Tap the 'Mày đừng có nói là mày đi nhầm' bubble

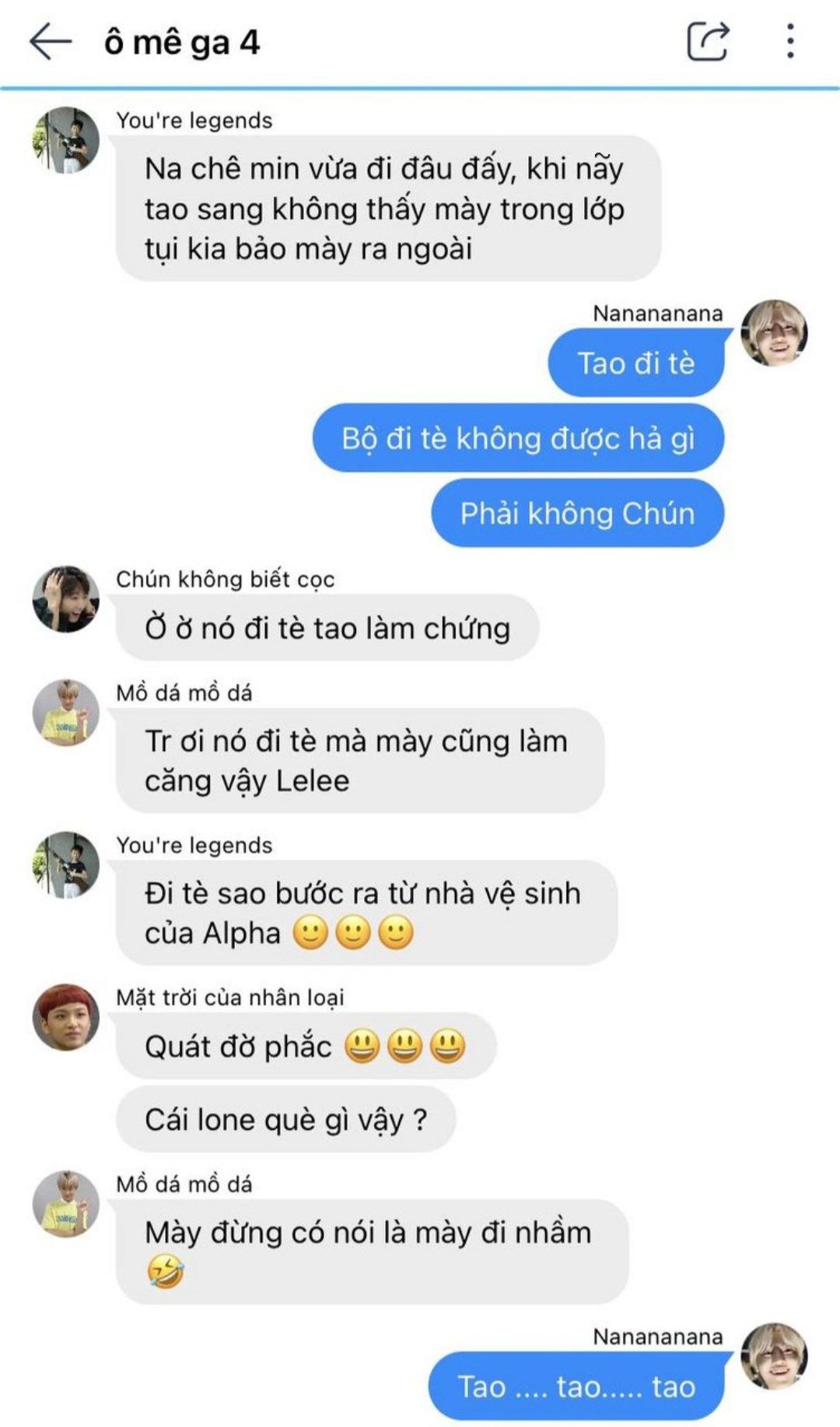[x=372, y=1252]
